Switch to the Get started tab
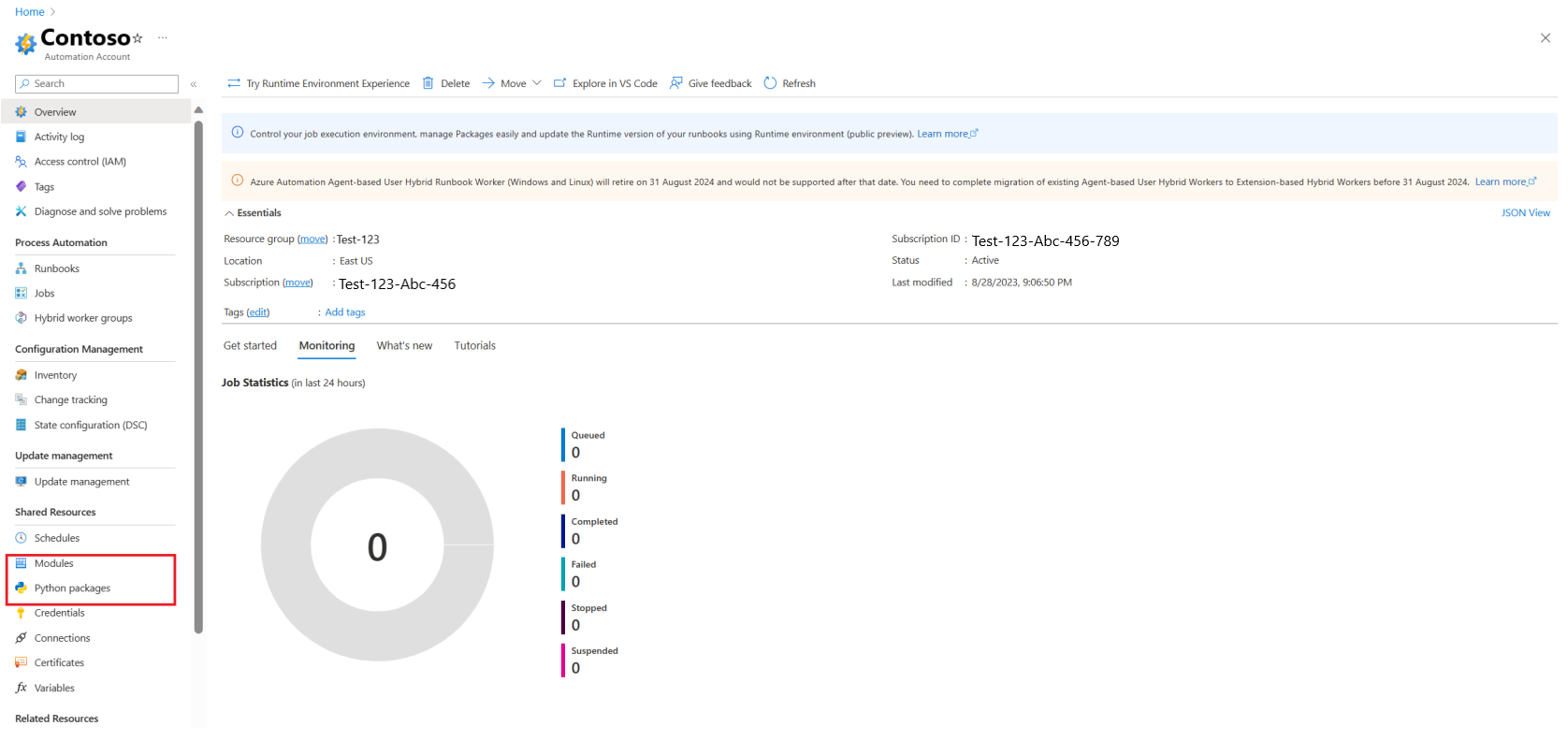Image resolution: width=1568 pixels, height=755 pixels. pyautogui.click(x=251, y=346)
